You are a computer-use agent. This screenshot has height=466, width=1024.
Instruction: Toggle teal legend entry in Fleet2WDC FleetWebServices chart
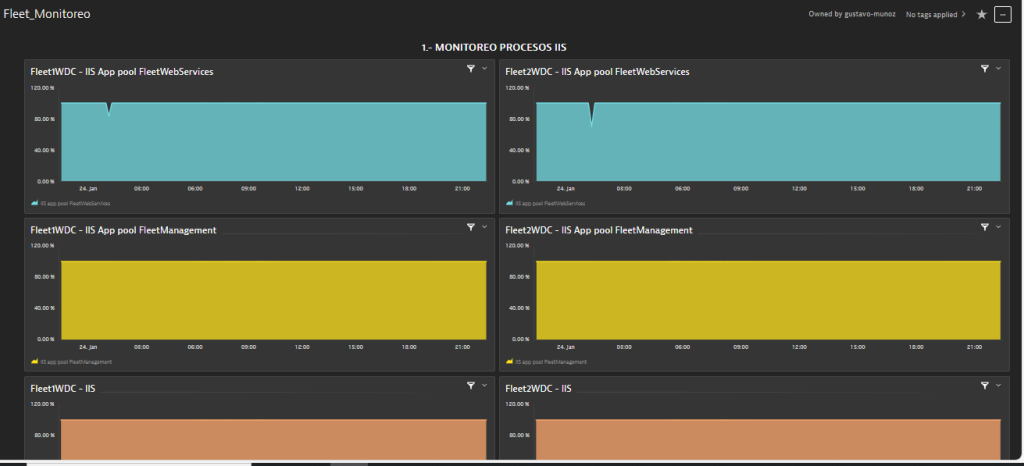[x=546, y=204]
